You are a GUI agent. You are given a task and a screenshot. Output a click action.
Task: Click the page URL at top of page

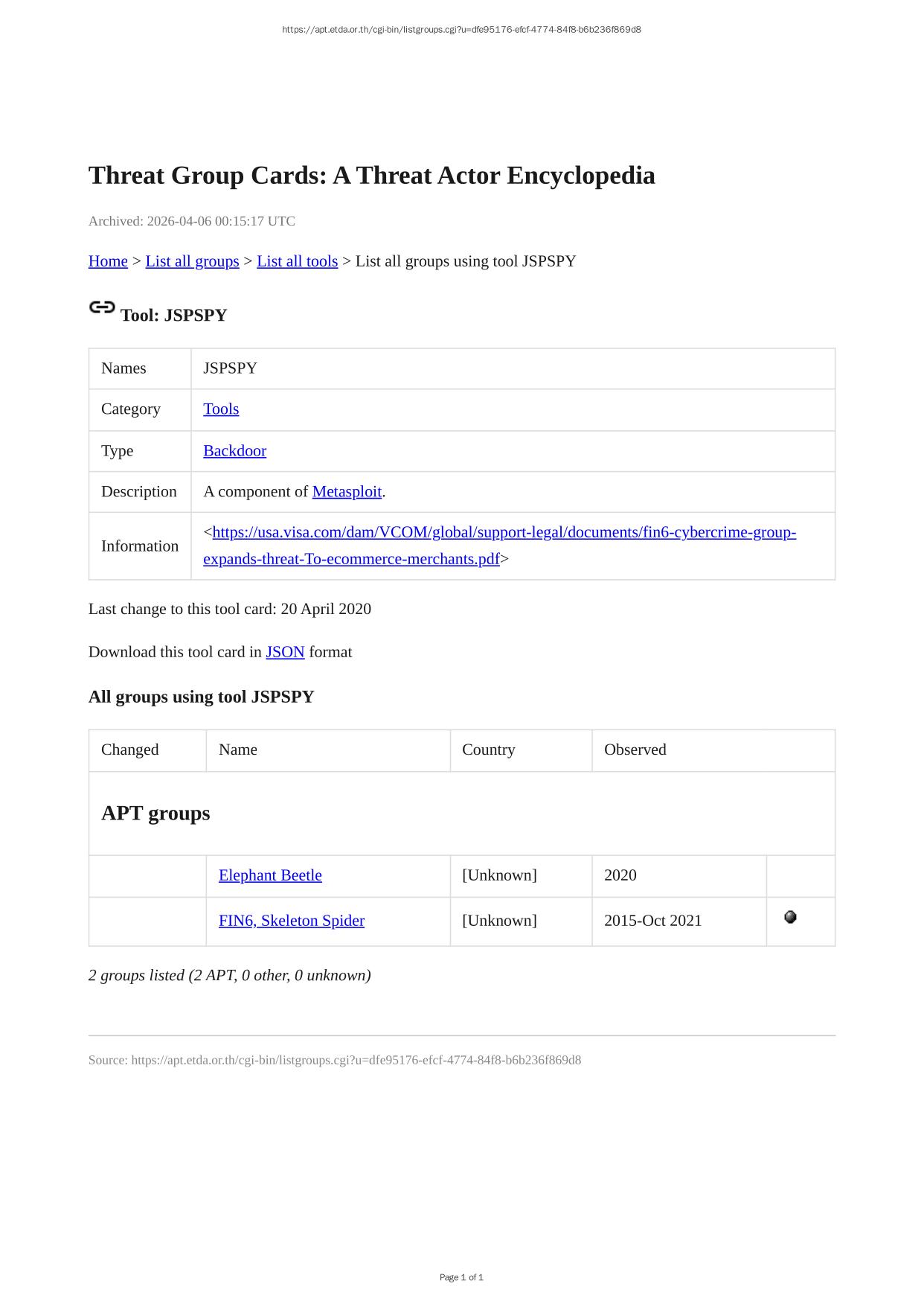tap(461, 30)
